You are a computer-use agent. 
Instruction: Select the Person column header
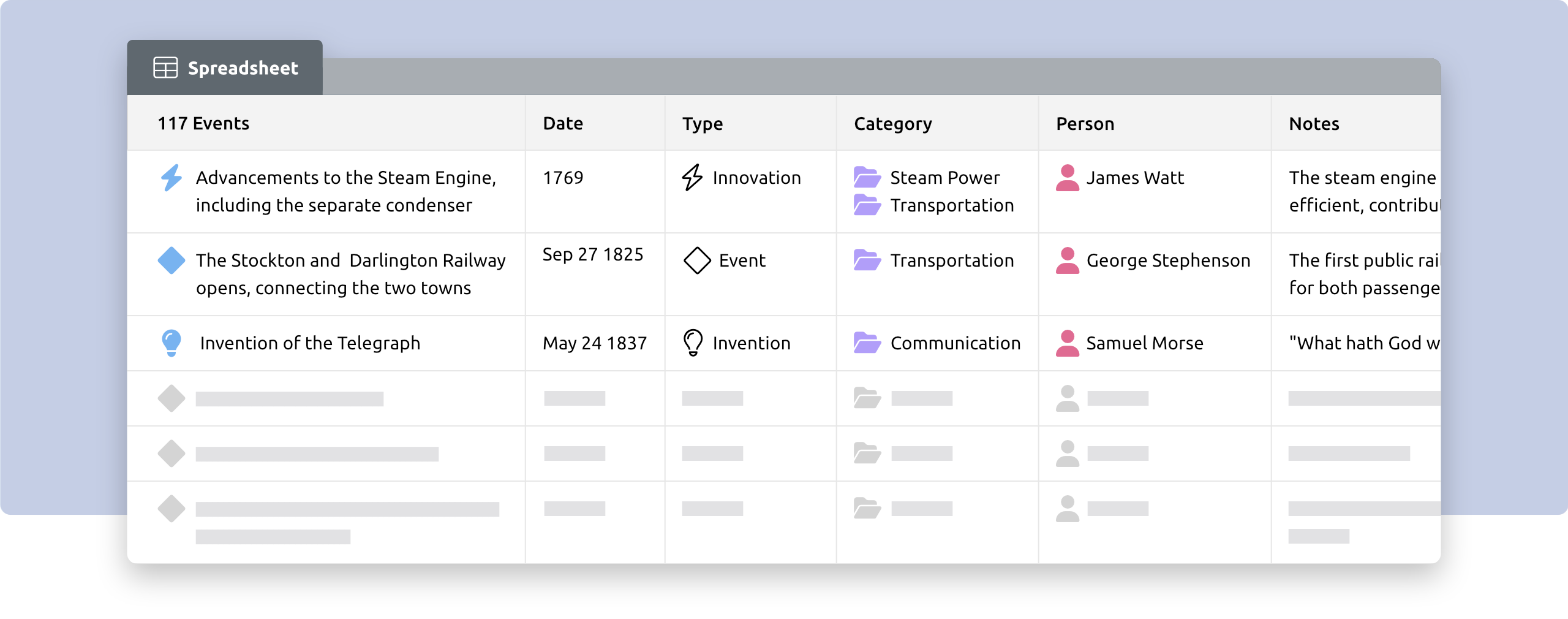pyautogui.click(x=1085, y=124)
